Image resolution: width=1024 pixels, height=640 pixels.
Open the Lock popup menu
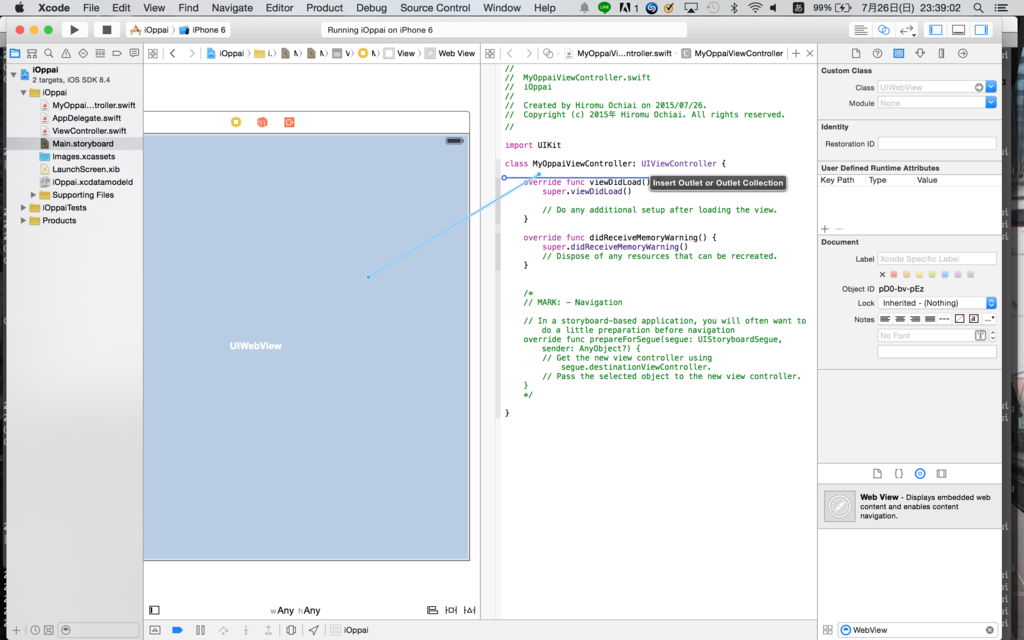pos(937,303)
